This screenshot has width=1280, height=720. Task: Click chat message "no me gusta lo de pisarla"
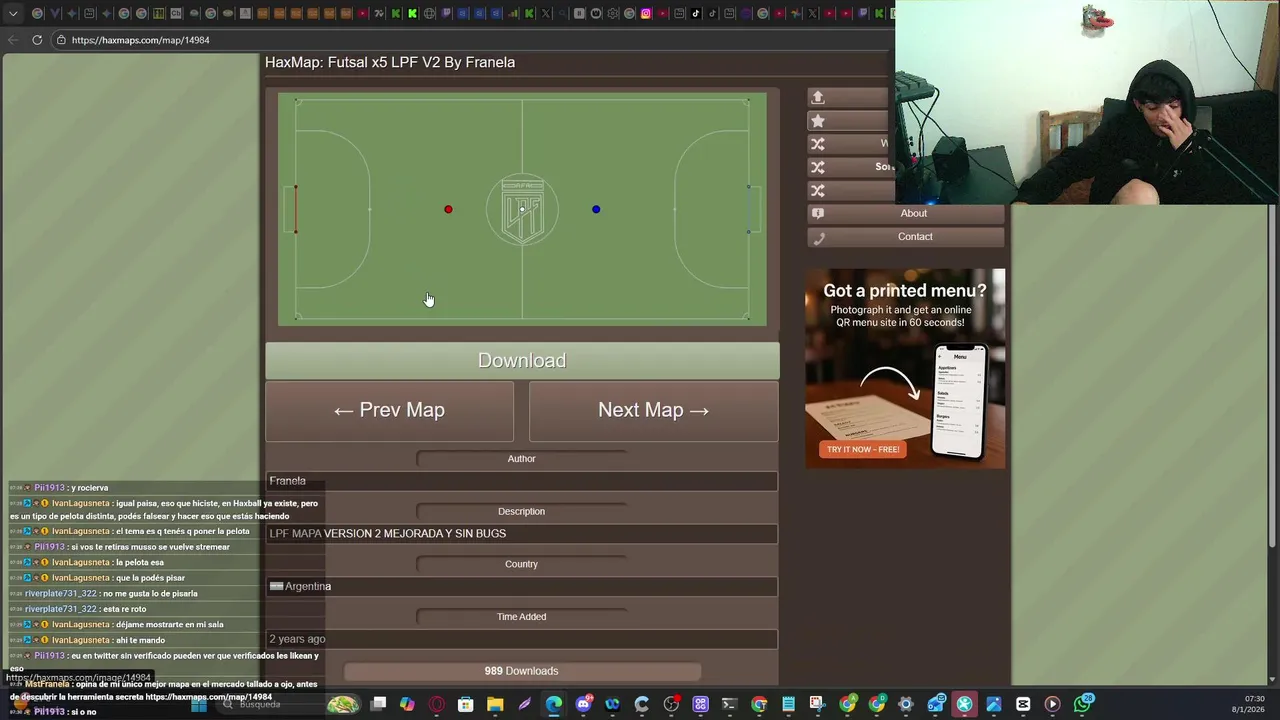(x=150, y=594)
